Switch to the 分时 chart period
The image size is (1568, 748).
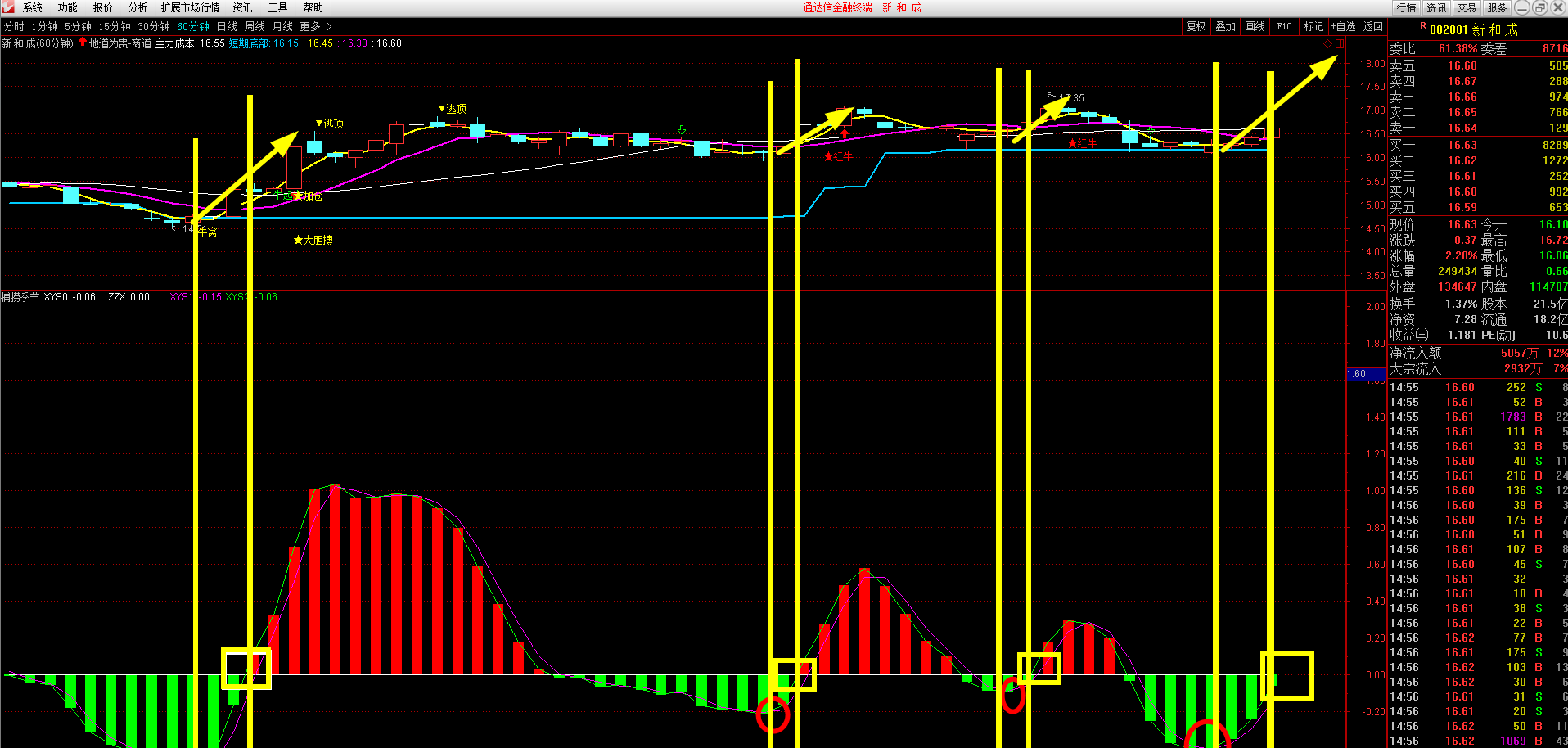[14, 27]
